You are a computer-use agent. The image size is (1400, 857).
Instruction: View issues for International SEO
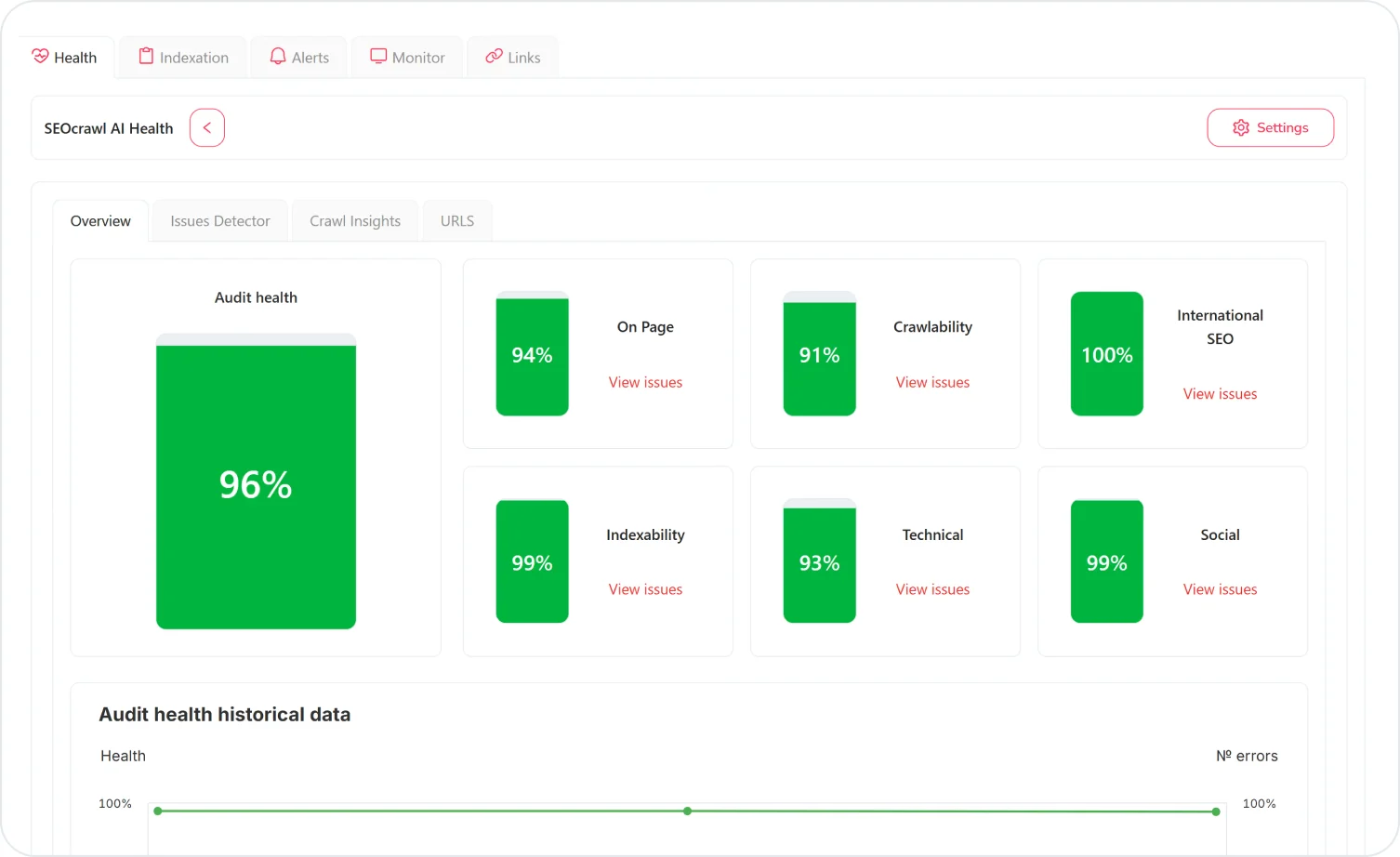point(1220,394)
